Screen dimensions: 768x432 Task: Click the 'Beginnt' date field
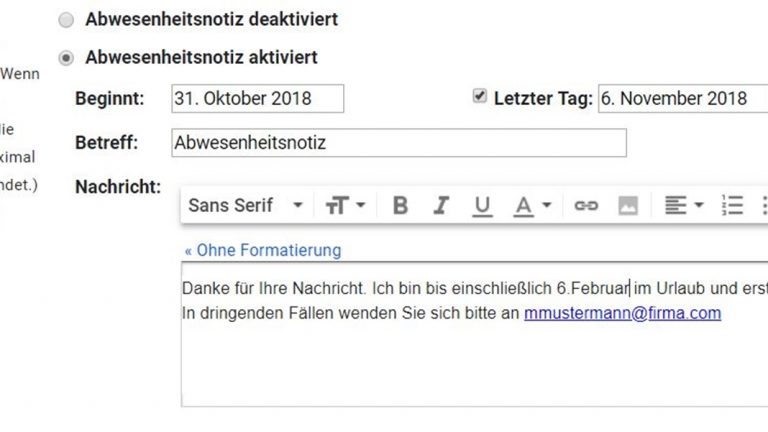(x=257, y=99)
